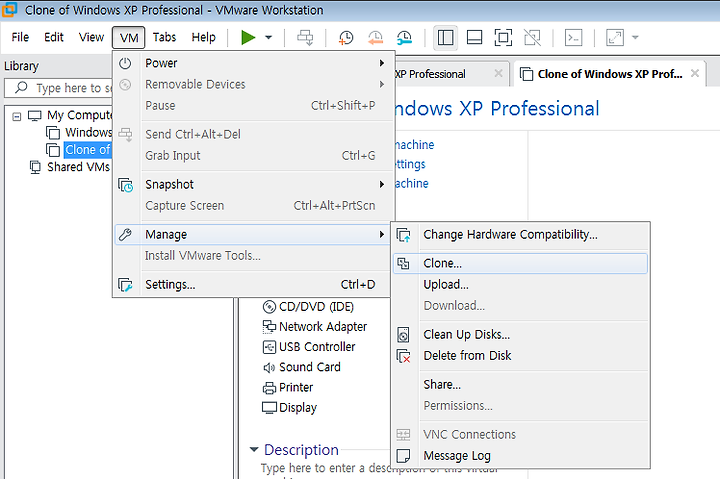The width and height of the screenshot is (720, 479).
Task: Open stretch mode dropdown arrow
Action: (x=636, y=38)
